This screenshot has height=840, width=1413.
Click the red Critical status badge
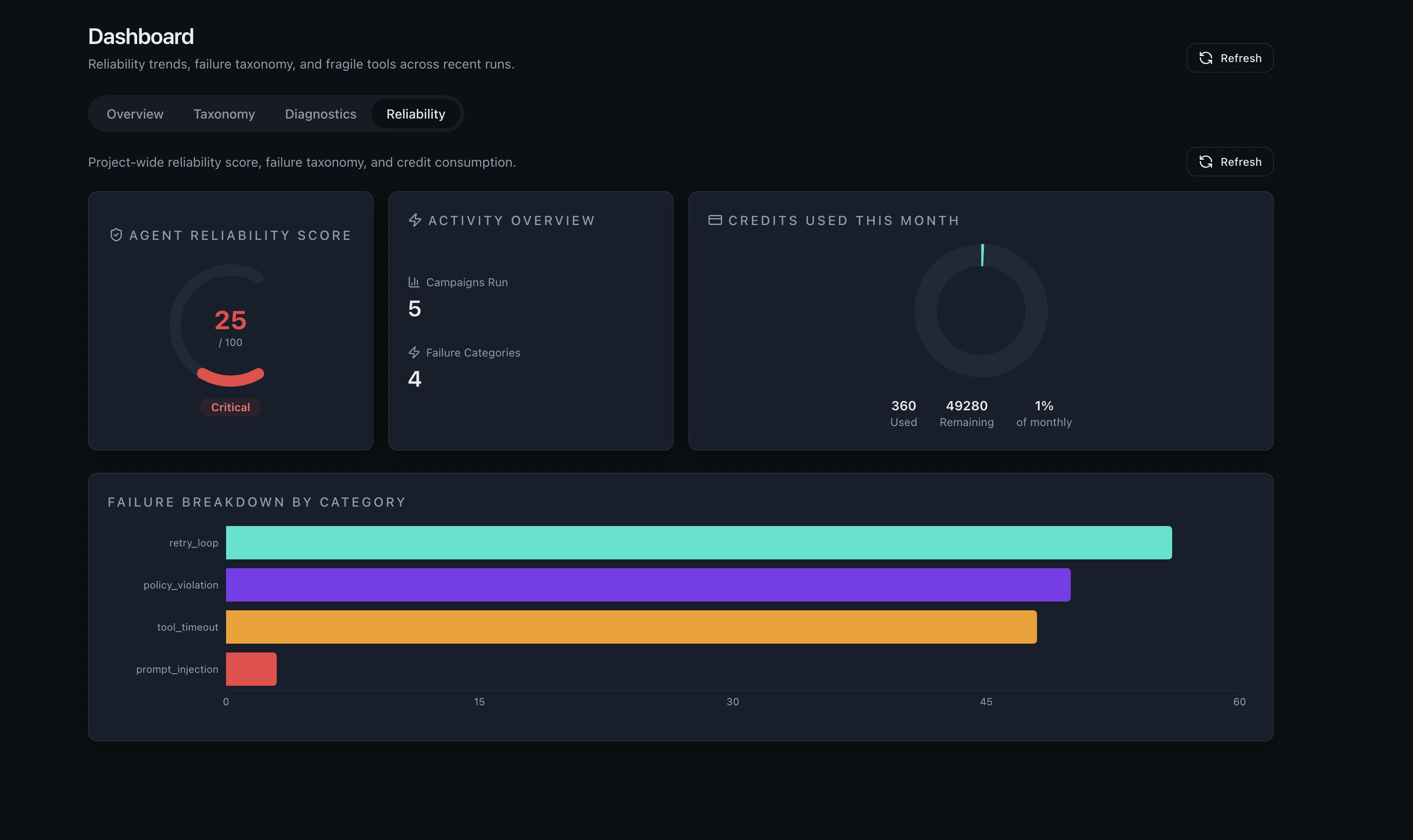(x=231, y=407)
